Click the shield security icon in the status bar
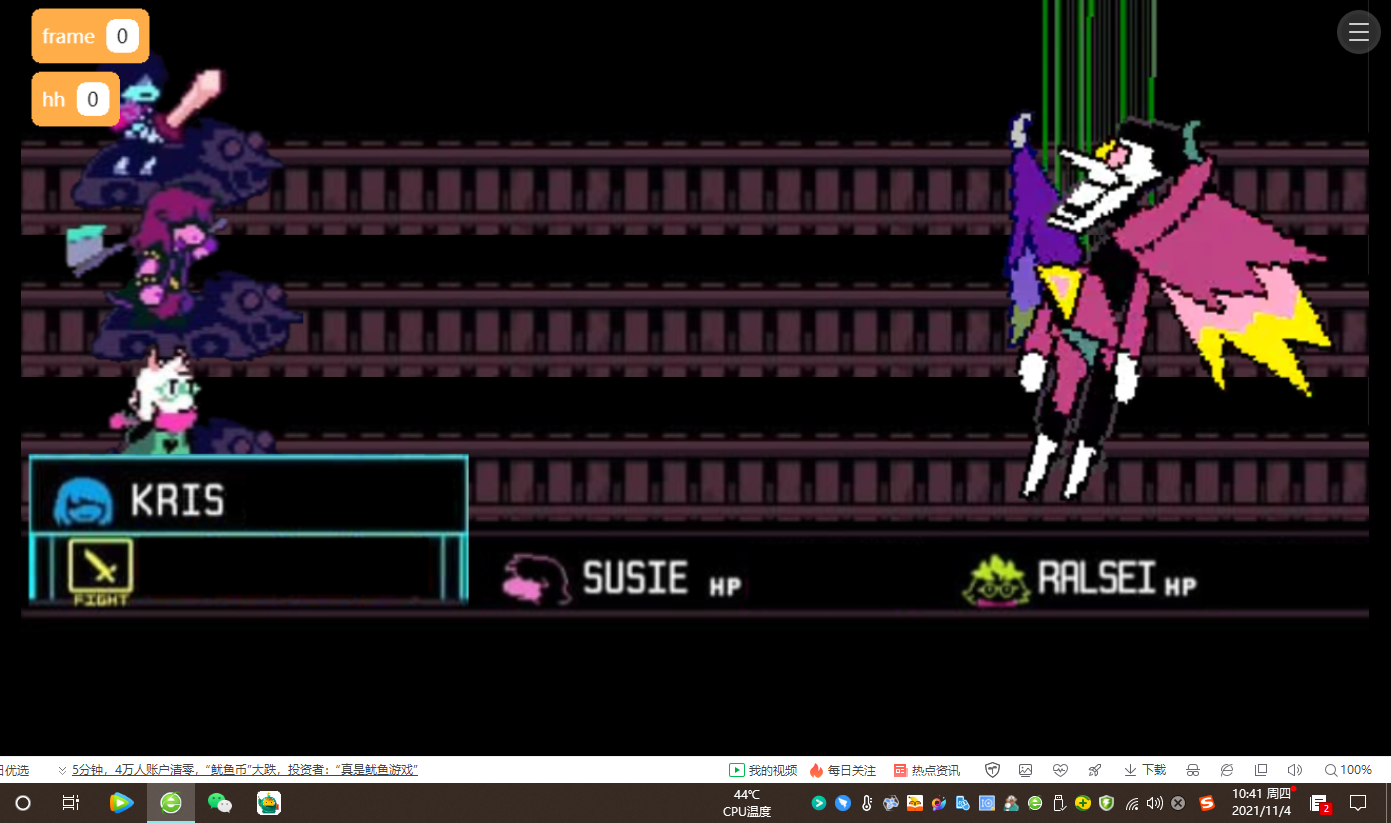The image size is (1391, 823). coord(992,770)
